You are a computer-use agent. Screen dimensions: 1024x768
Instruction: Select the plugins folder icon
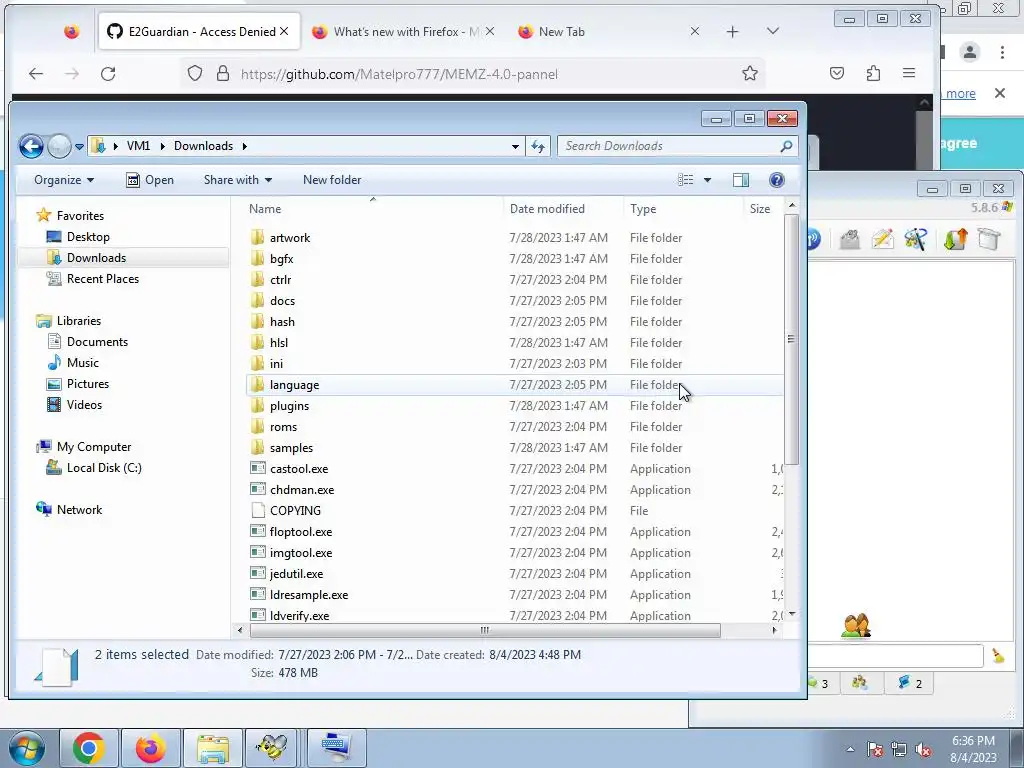tap(258, 406)
